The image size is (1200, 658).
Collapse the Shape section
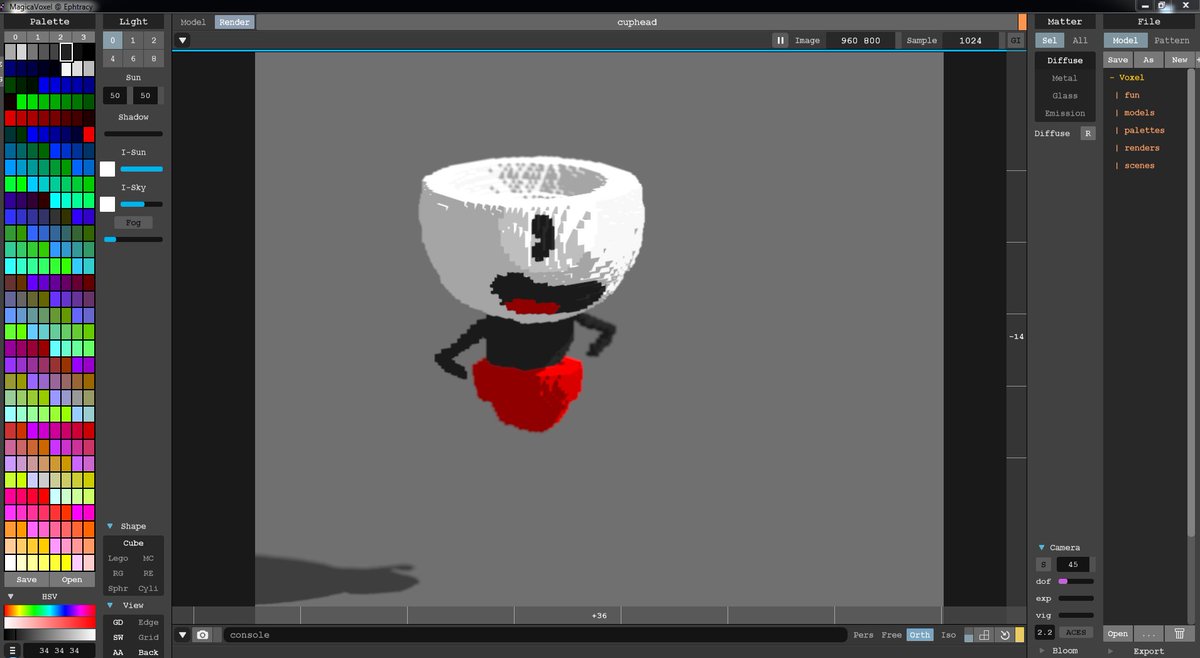coord(110,526)
